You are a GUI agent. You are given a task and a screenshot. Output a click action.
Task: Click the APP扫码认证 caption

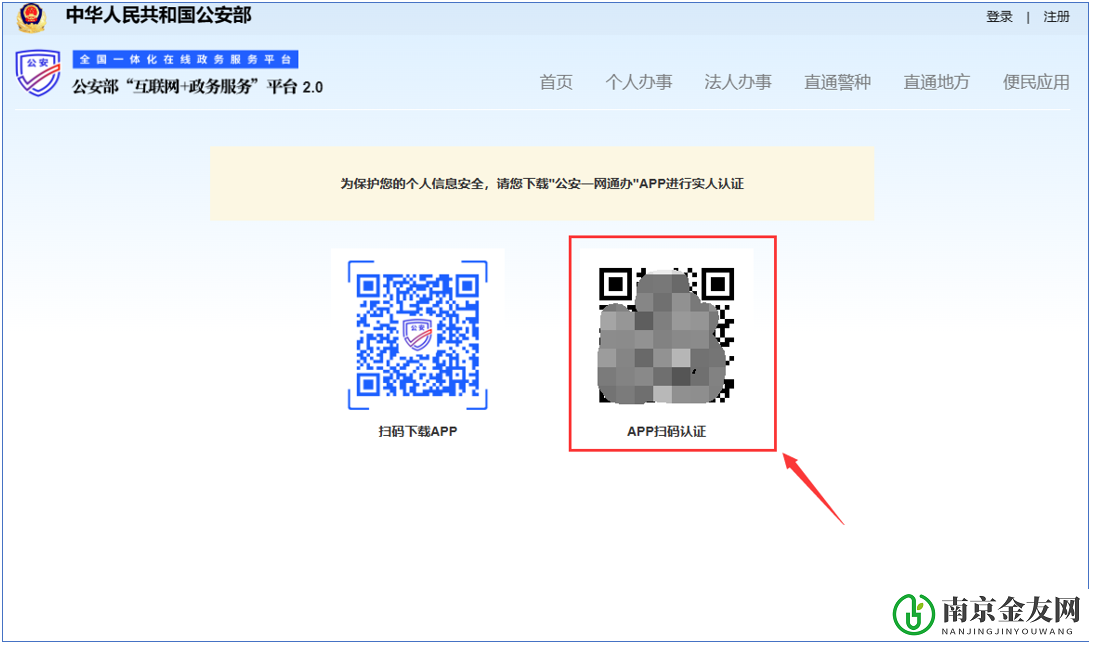click(666, 431)
